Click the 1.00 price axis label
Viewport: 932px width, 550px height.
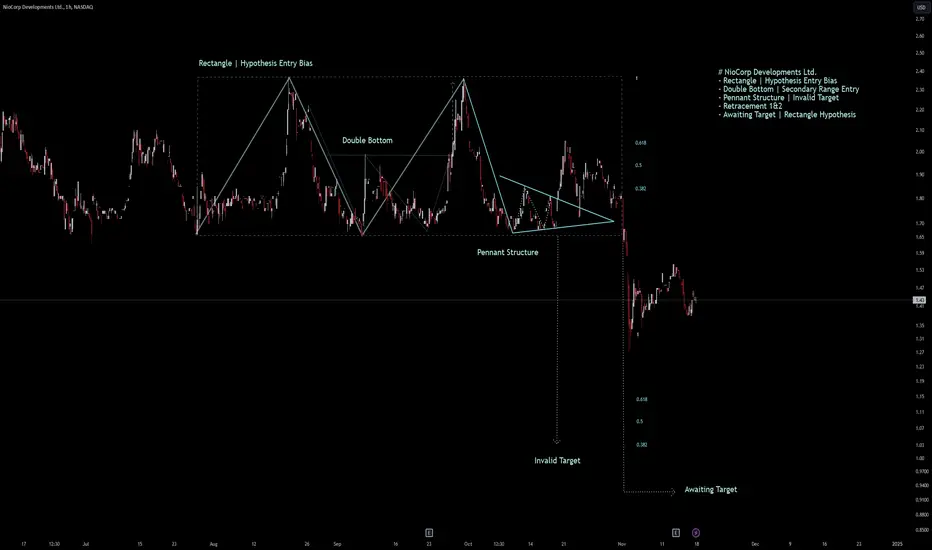[x=920, y=458]
